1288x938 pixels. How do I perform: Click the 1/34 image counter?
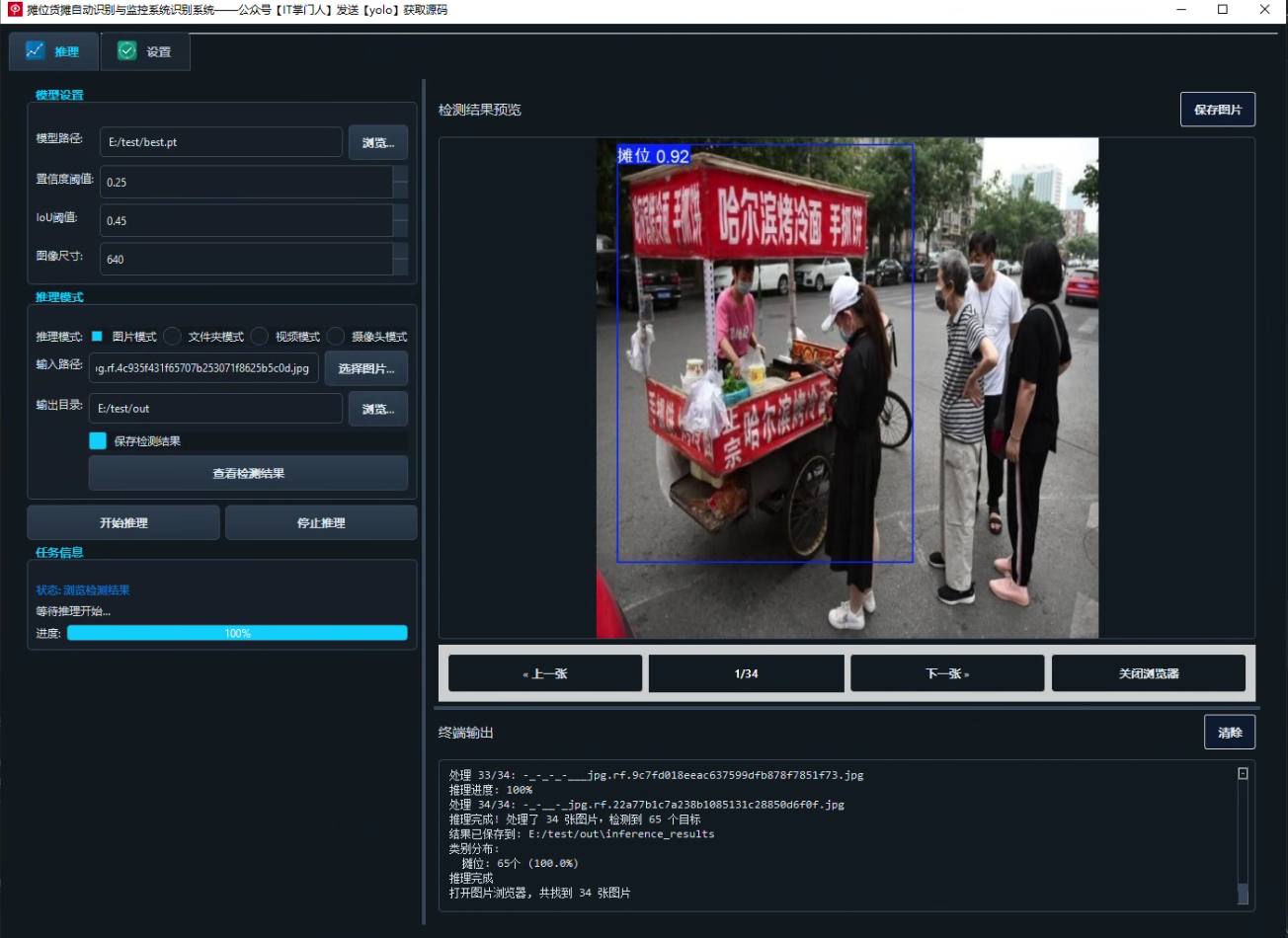click(x=747, y=673)
